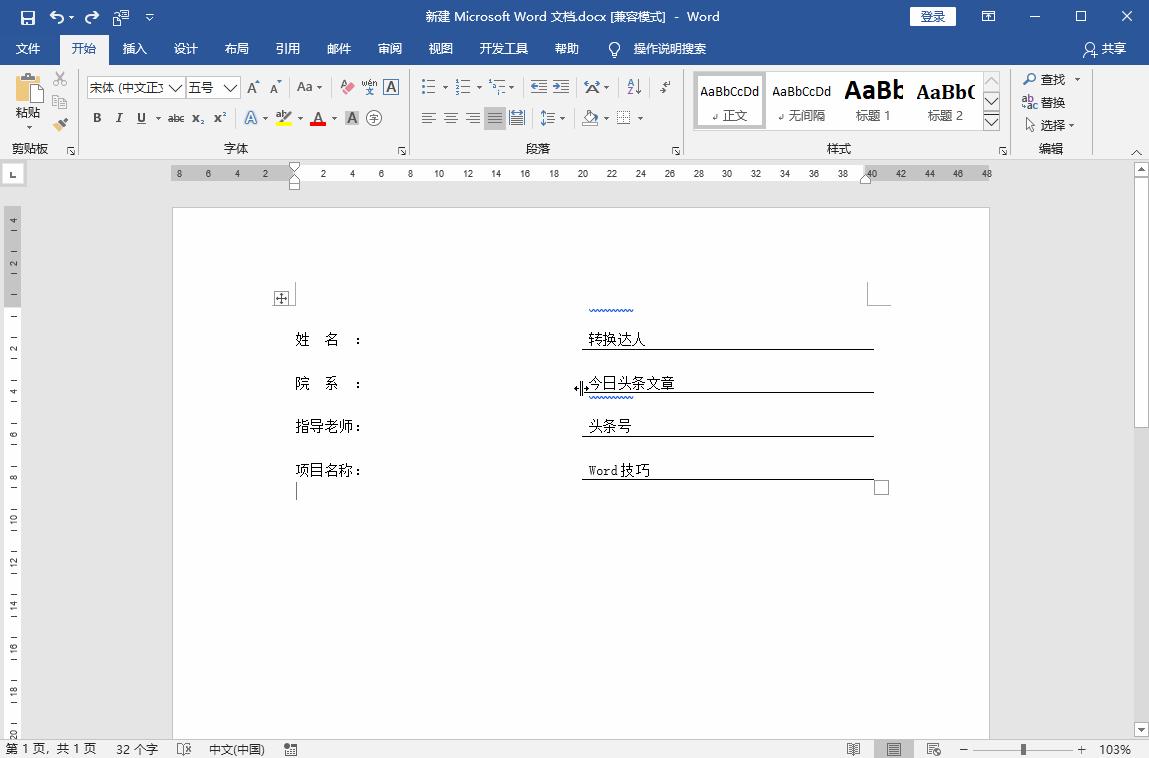Center-align text with the center icon
This screenshot has width=1149, height=758.
451,118
